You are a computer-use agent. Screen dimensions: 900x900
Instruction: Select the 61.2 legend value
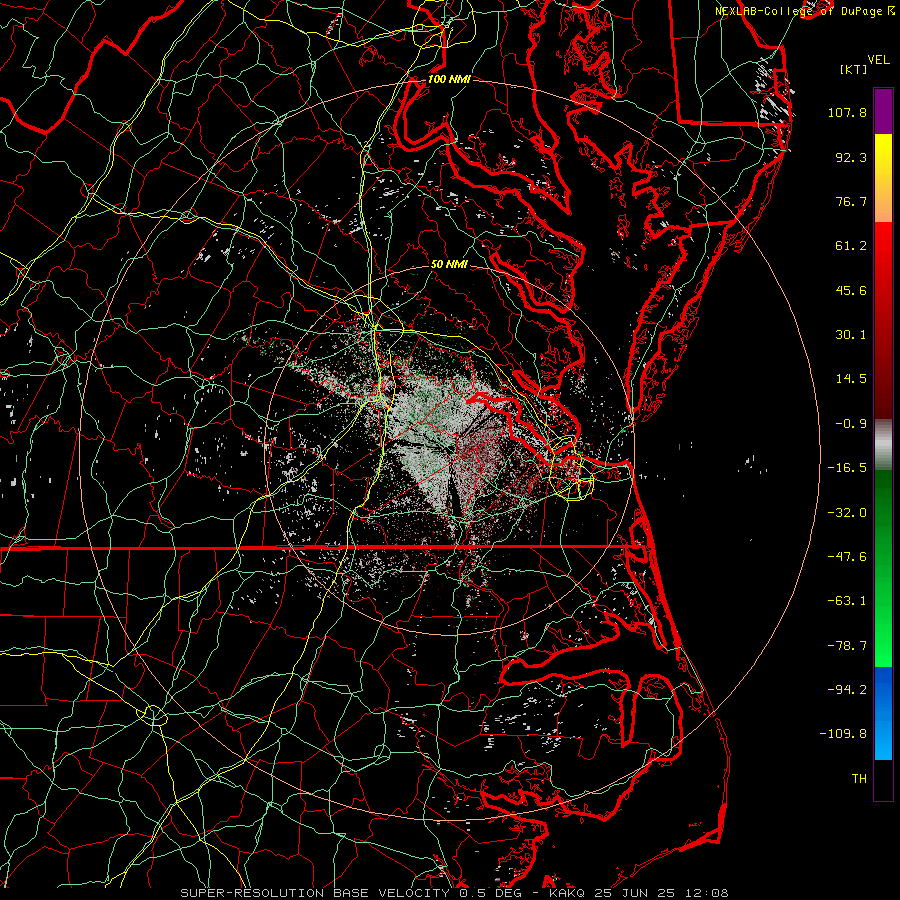coord(851,246)
